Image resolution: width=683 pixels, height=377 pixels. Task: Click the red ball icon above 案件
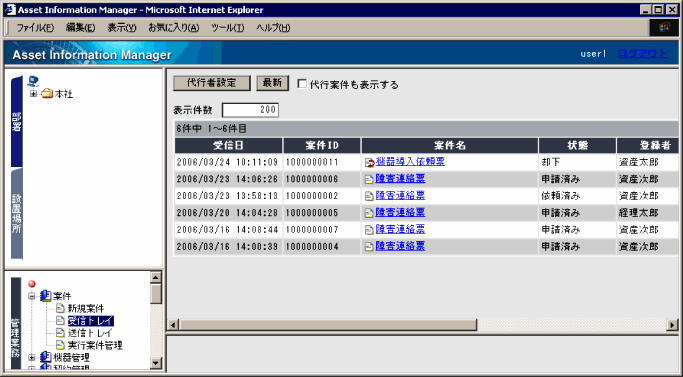click(x=32, y=284)
